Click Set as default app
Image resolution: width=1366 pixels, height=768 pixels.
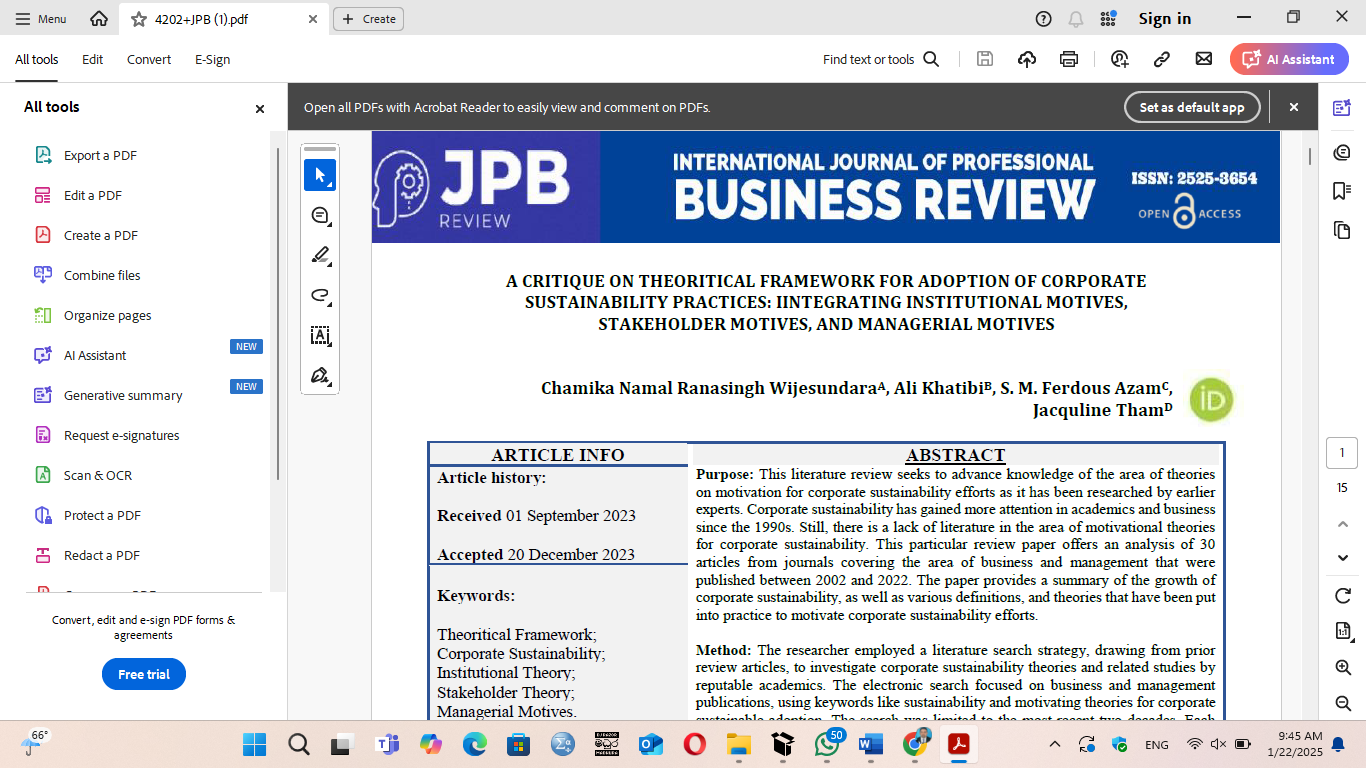pos(1192,107)
